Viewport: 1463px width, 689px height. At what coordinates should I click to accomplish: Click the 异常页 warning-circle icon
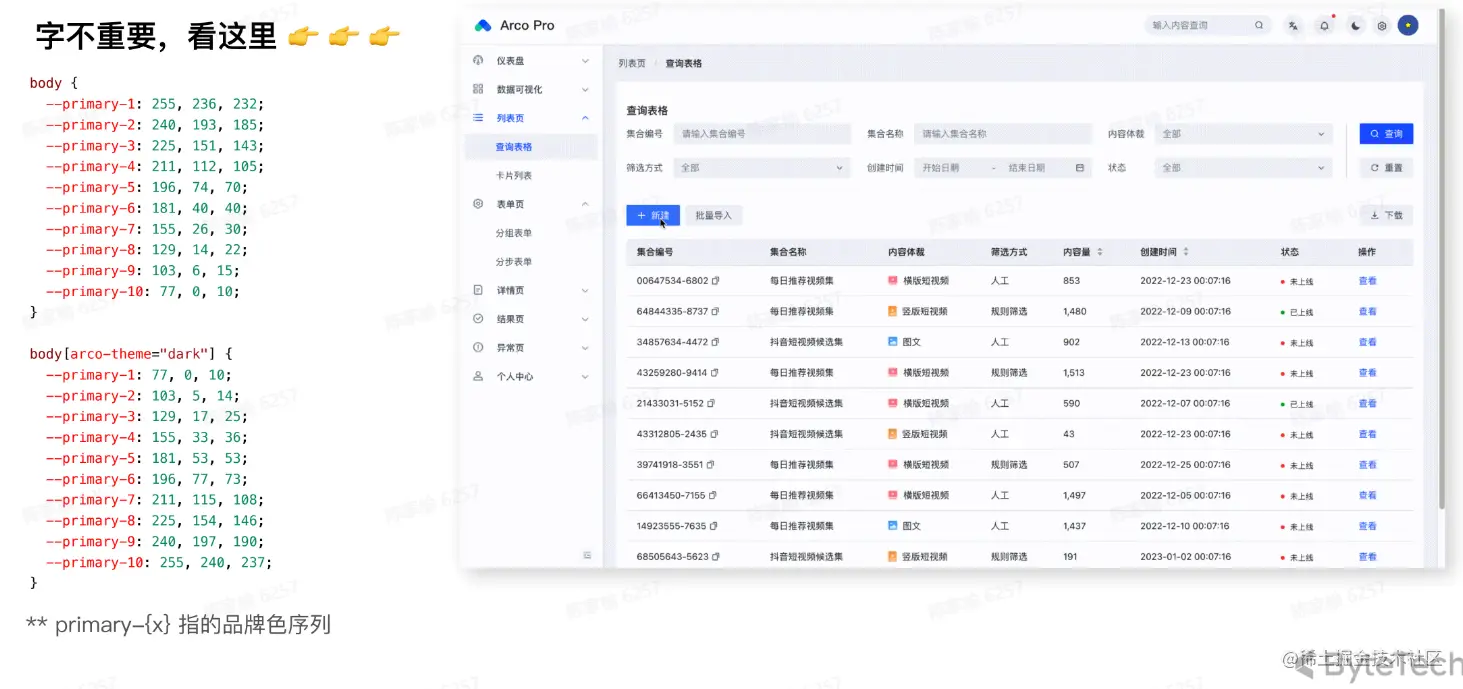point(478,348)
